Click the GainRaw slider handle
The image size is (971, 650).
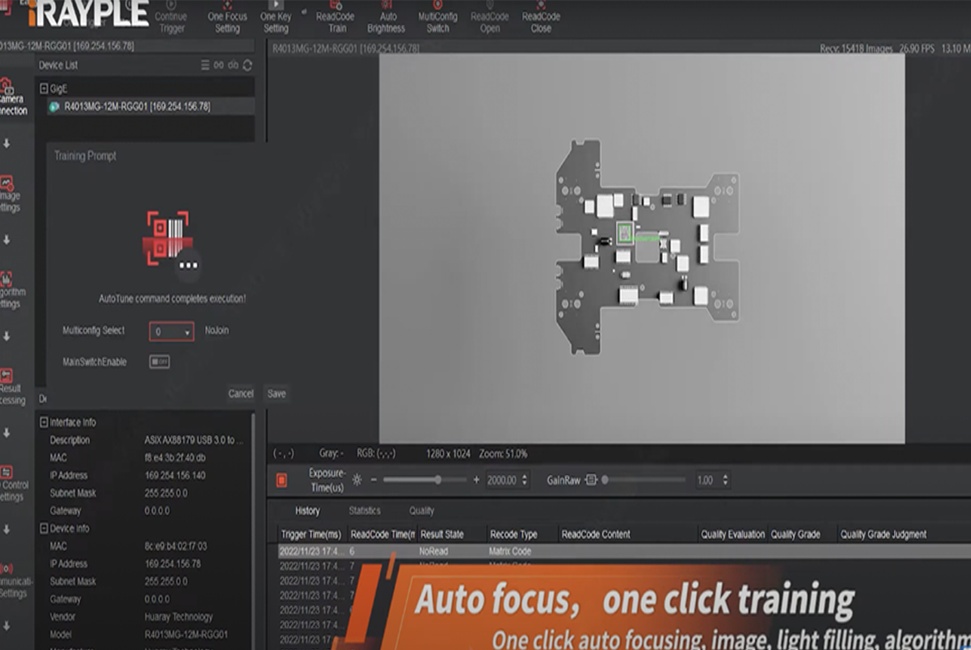(x=604, y=480)
